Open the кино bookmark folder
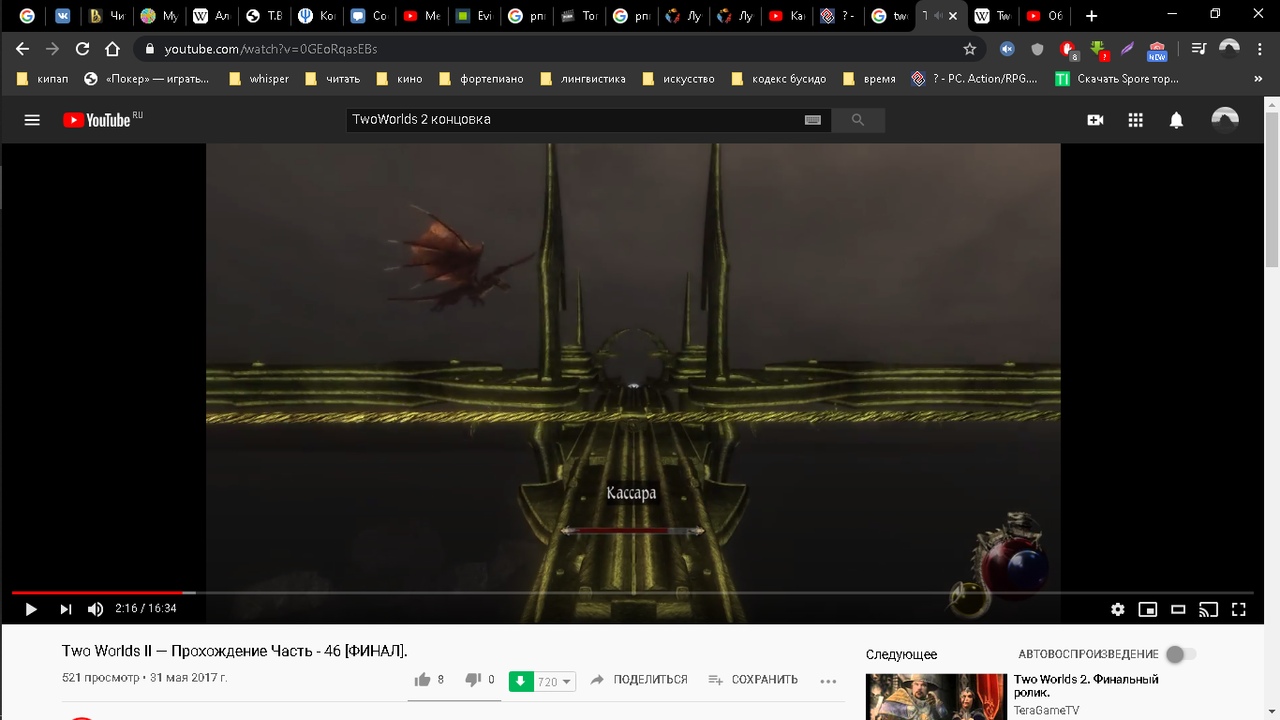 tap(398, 79)
